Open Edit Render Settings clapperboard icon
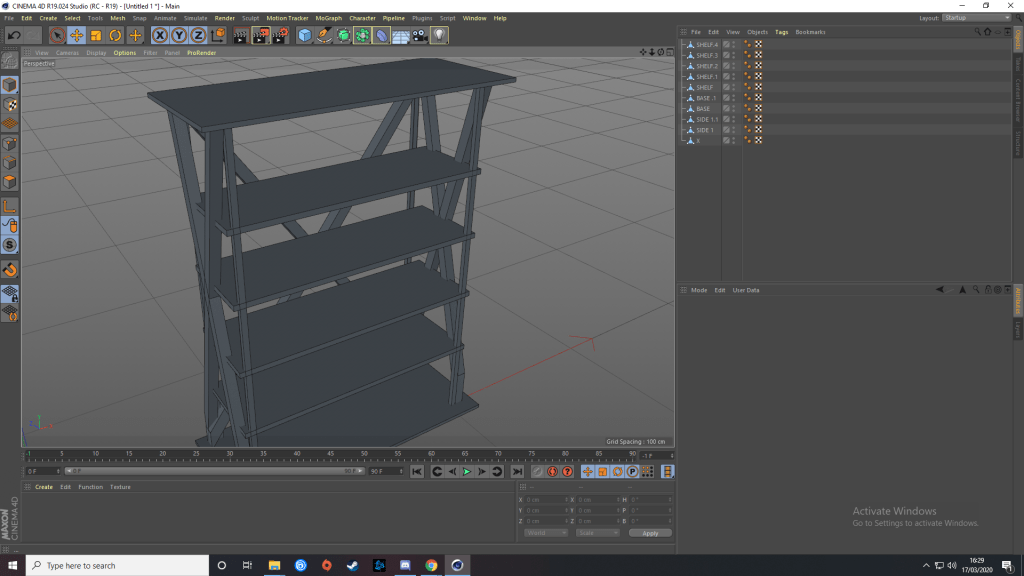The image size is (1024, 576). (280, 36)
